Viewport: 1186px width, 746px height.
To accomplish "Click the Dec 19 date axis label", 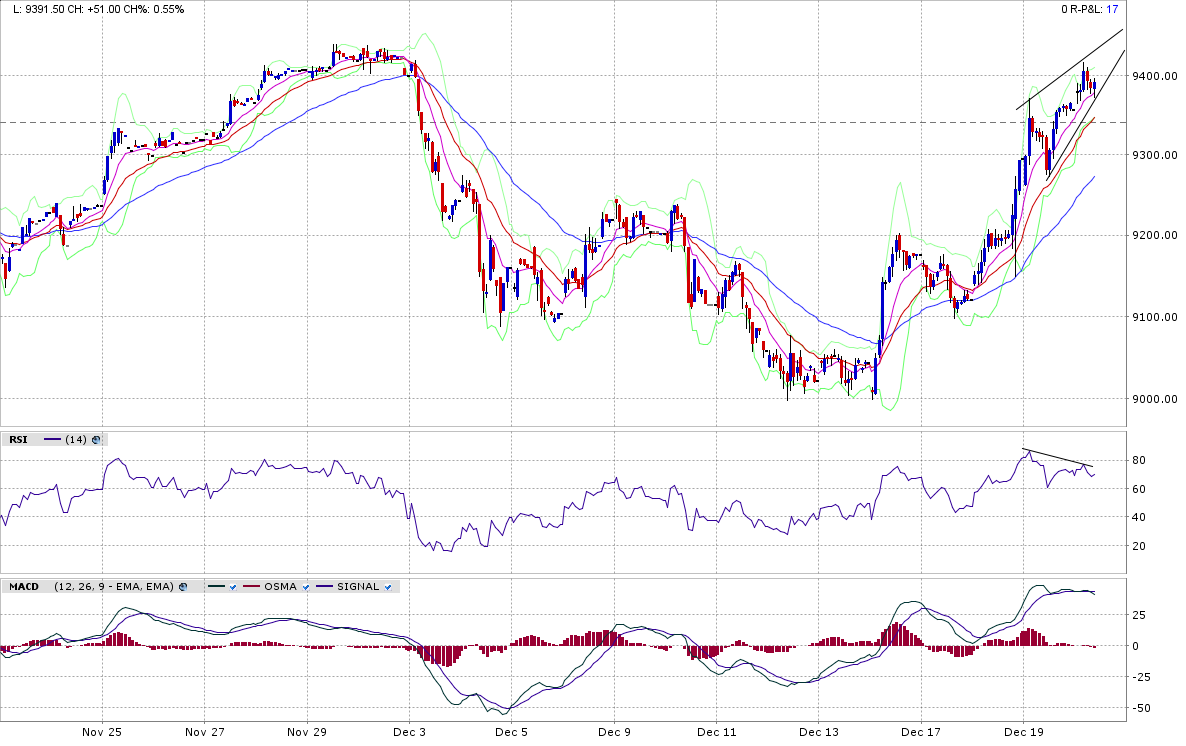I will pos(1023,732).
